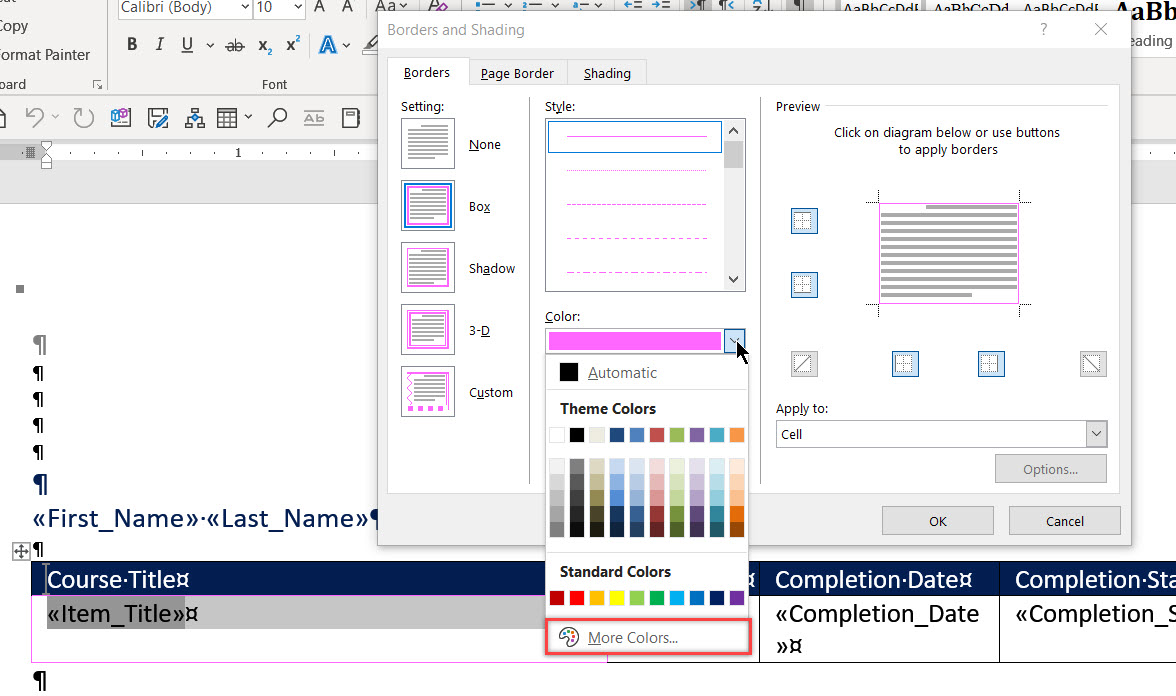The height and width of the screenshot is (696, 1176).
Task: Click the Style list scroll down arrow
Action: pyautogui.click(x=734, y=279)
